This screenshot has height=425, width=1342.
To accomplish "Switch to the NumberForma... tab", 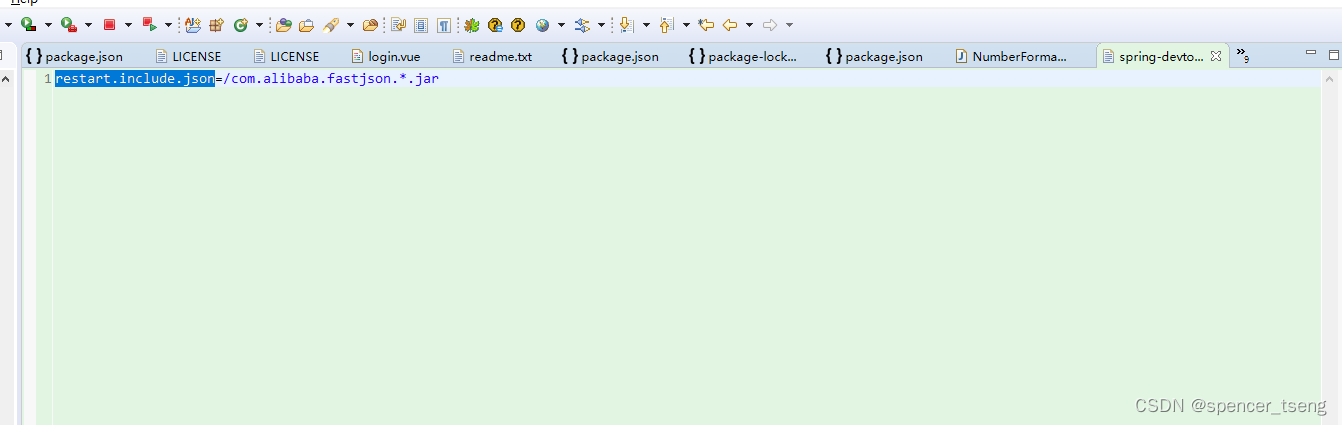I will point(1012,56).
